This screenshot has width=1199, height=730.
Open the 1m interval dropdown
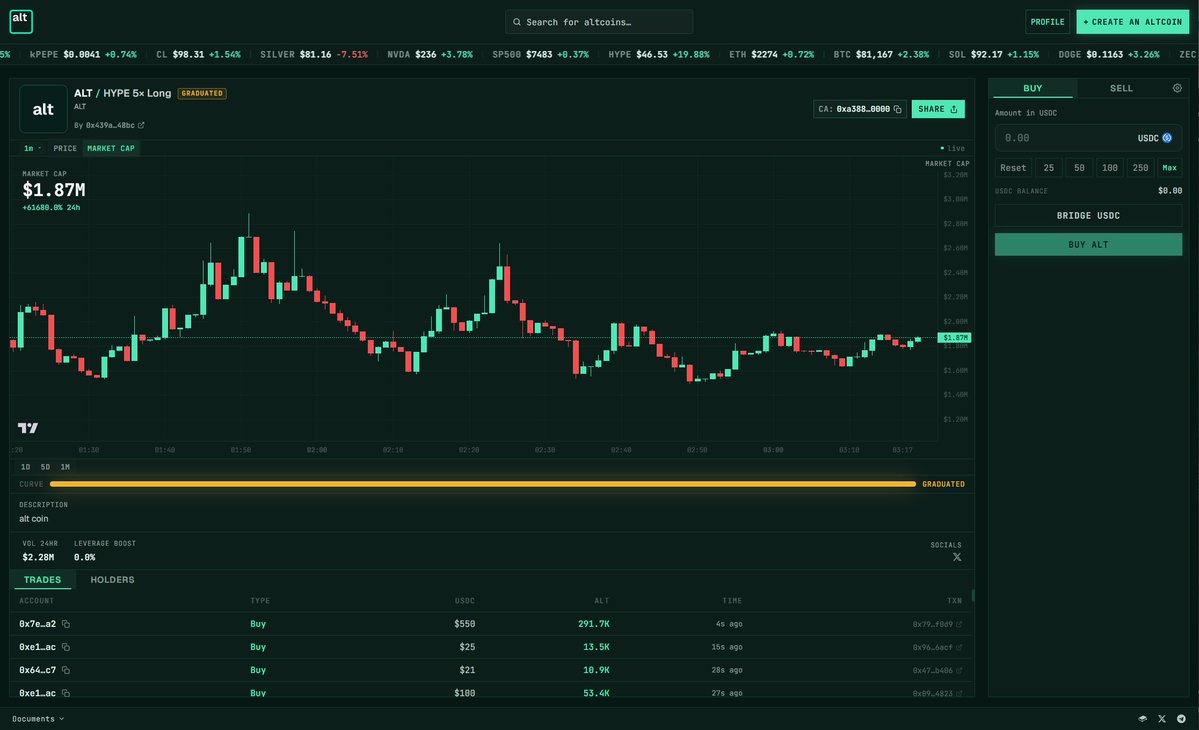(x=31, y=148)
